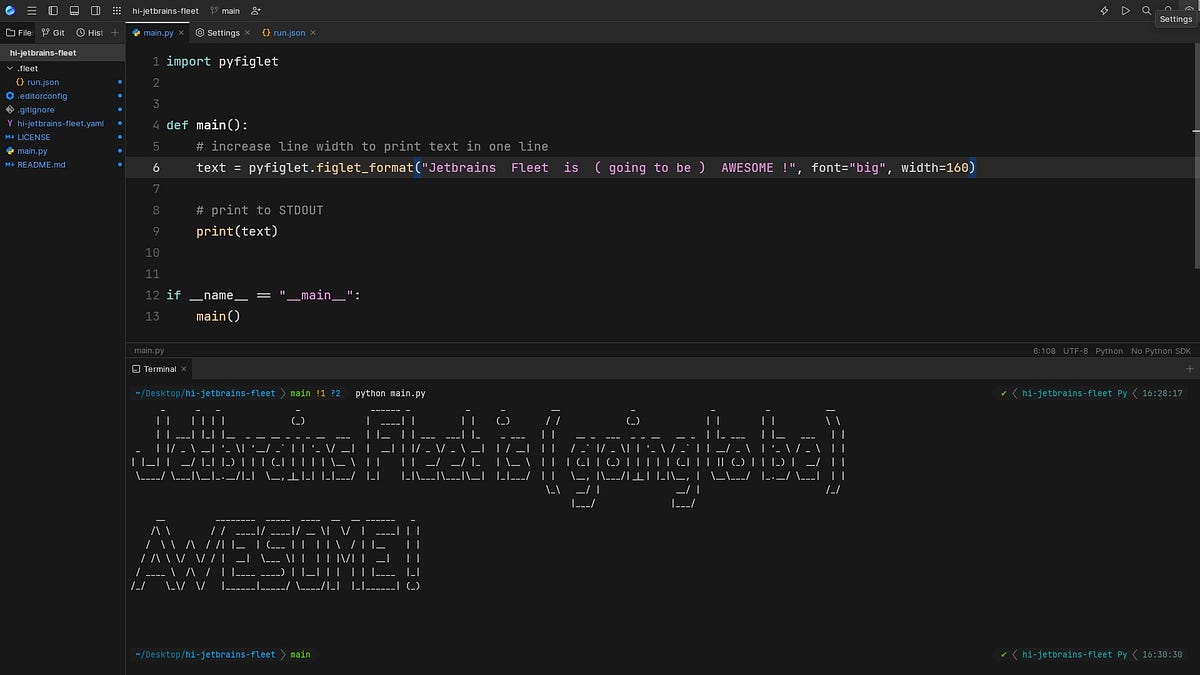Click the lightning run-configuration icon
This screenshot has height=675, width=1200.
(x=1104, y=10)
